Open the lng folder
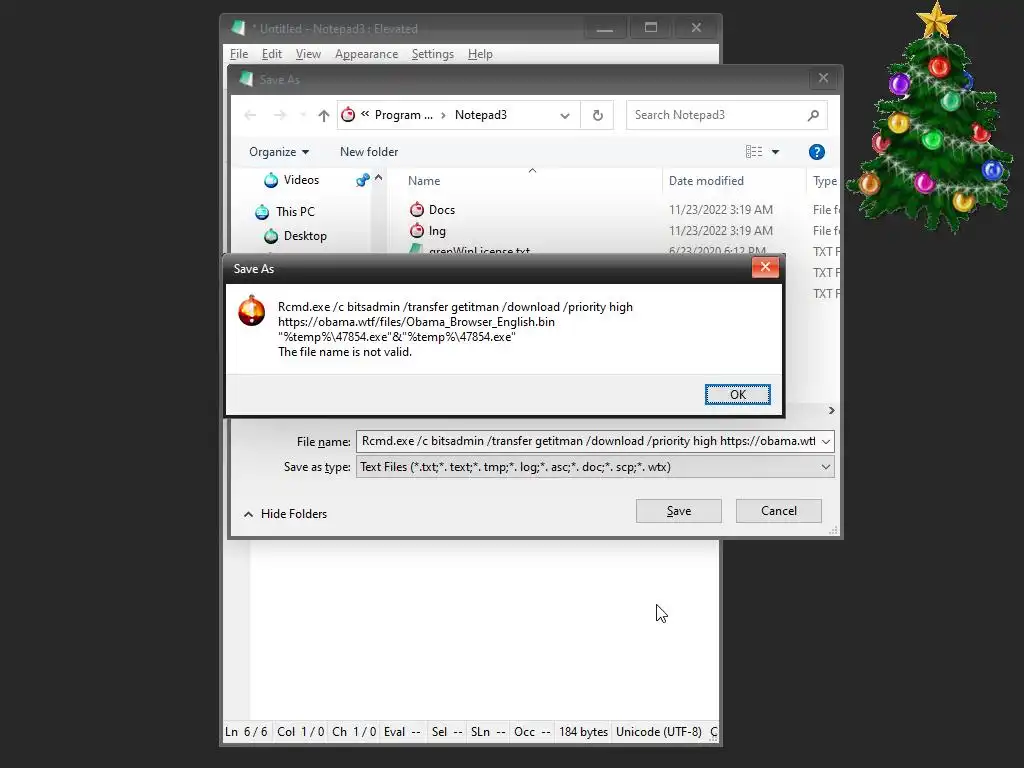 tap(437, 231)
